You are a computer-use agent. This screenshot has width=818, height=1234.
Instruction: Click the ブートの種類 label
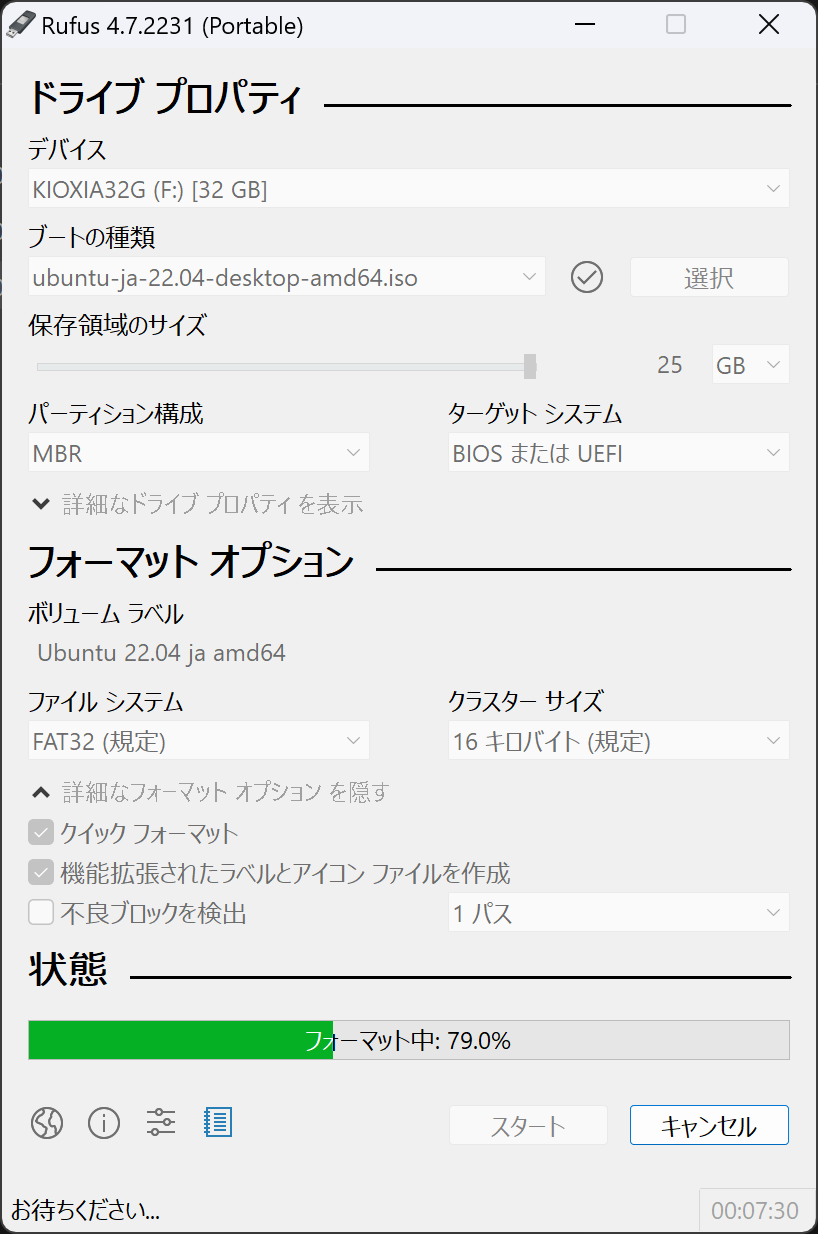(x=91, y=238)
